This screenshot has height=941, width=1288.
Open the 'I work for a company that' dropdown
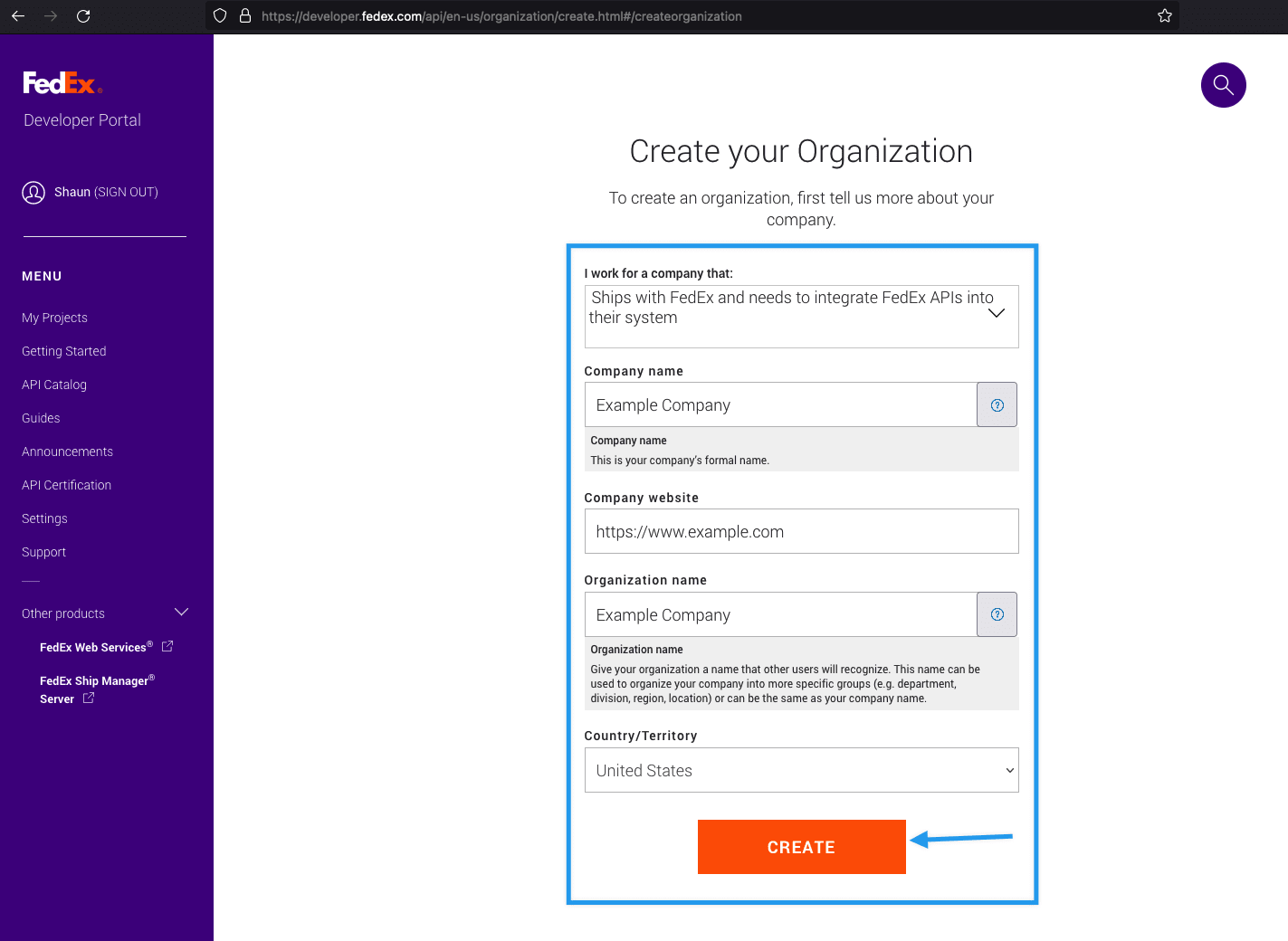tap(997, 314)
